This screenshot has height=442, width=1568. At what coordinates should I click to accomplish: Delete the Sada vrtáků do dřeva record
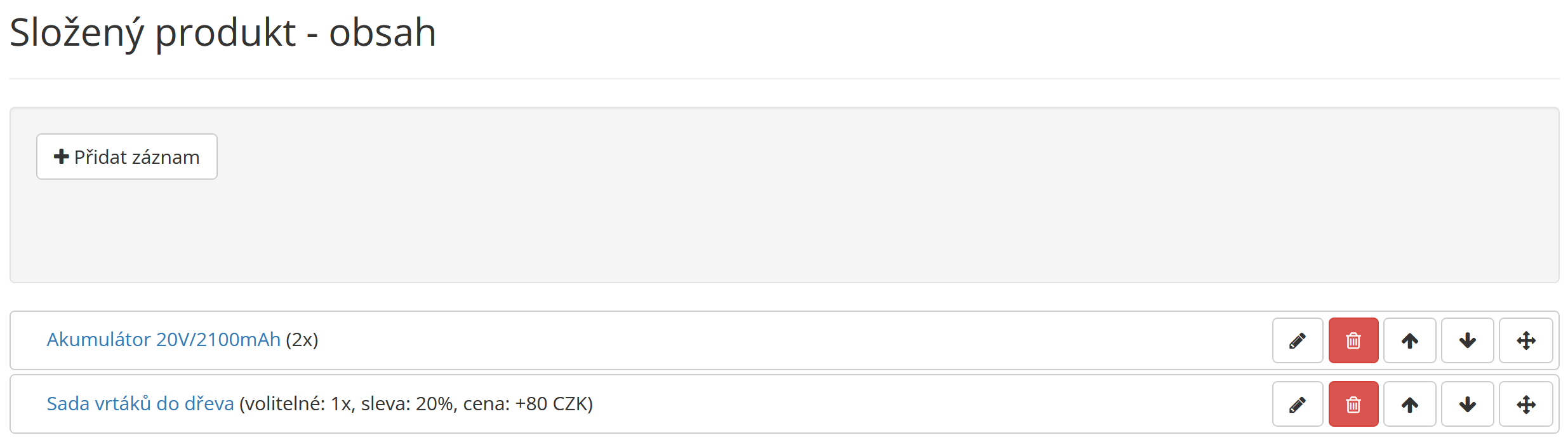(x=1353, y=404)
